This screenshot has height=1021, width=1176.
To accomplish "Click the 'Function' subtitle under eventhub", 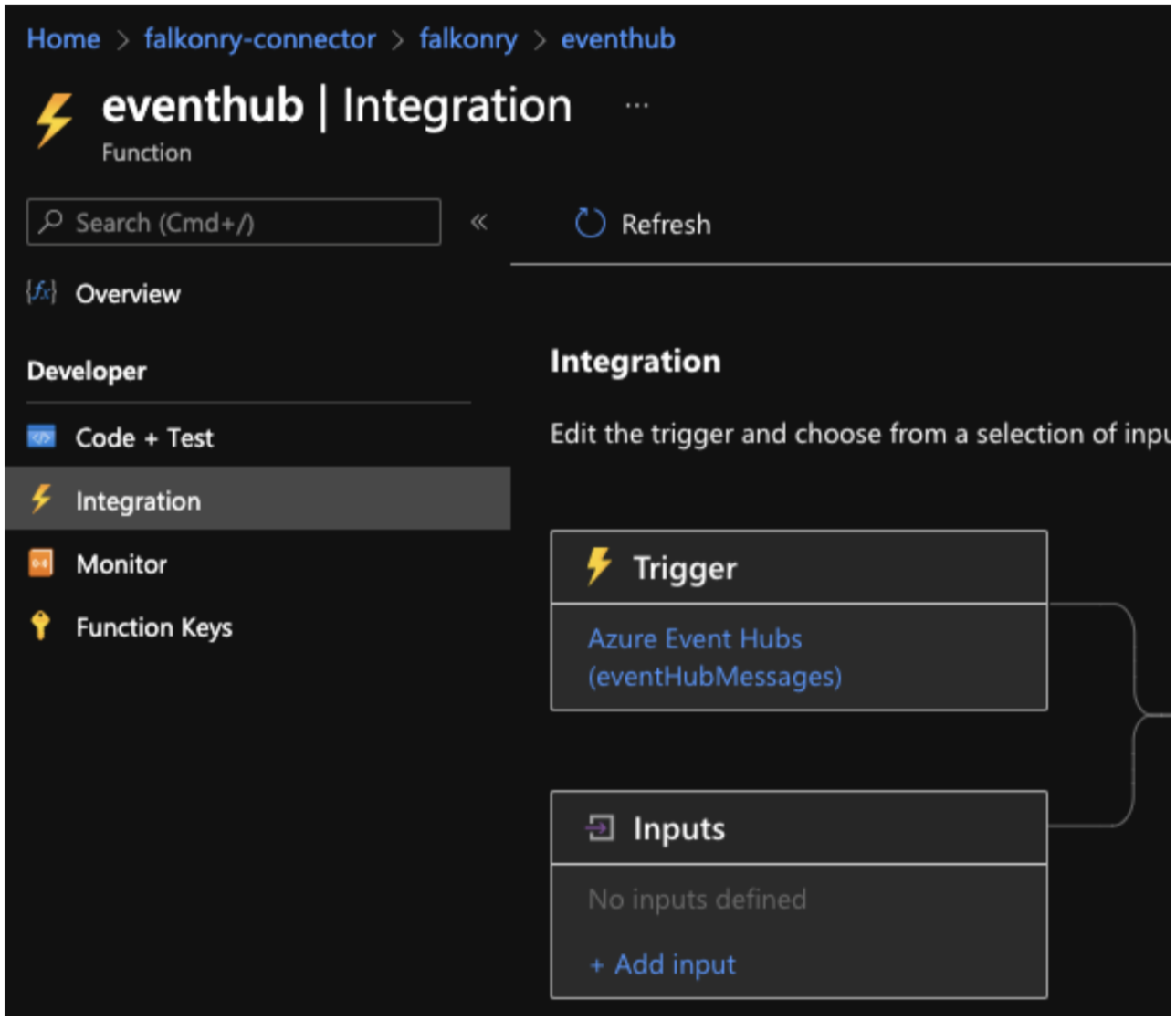I will [x=147, y=153].
